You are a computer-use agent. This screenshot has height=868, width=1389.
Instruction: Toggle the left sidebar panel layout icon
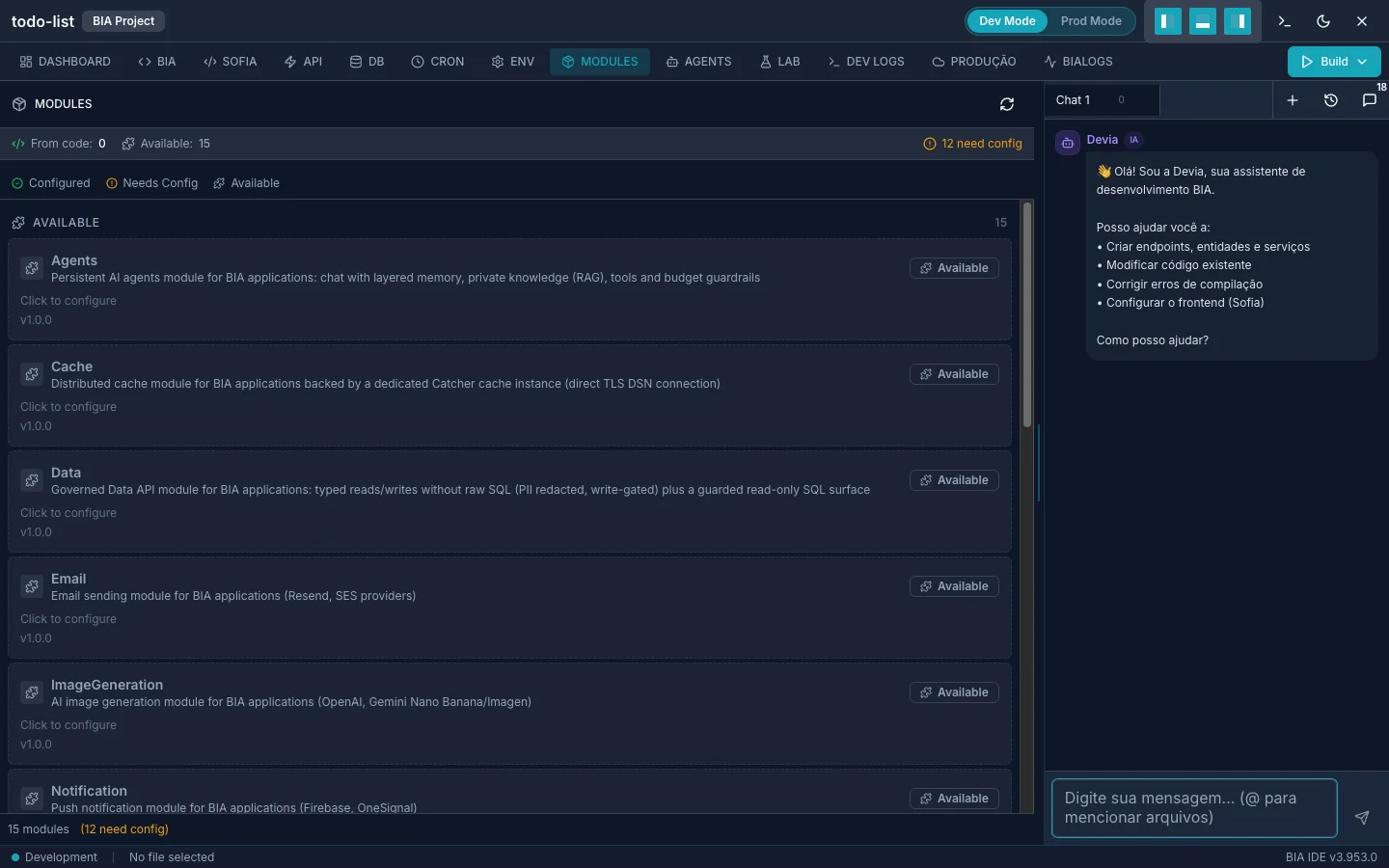[x=1167, y=21]
